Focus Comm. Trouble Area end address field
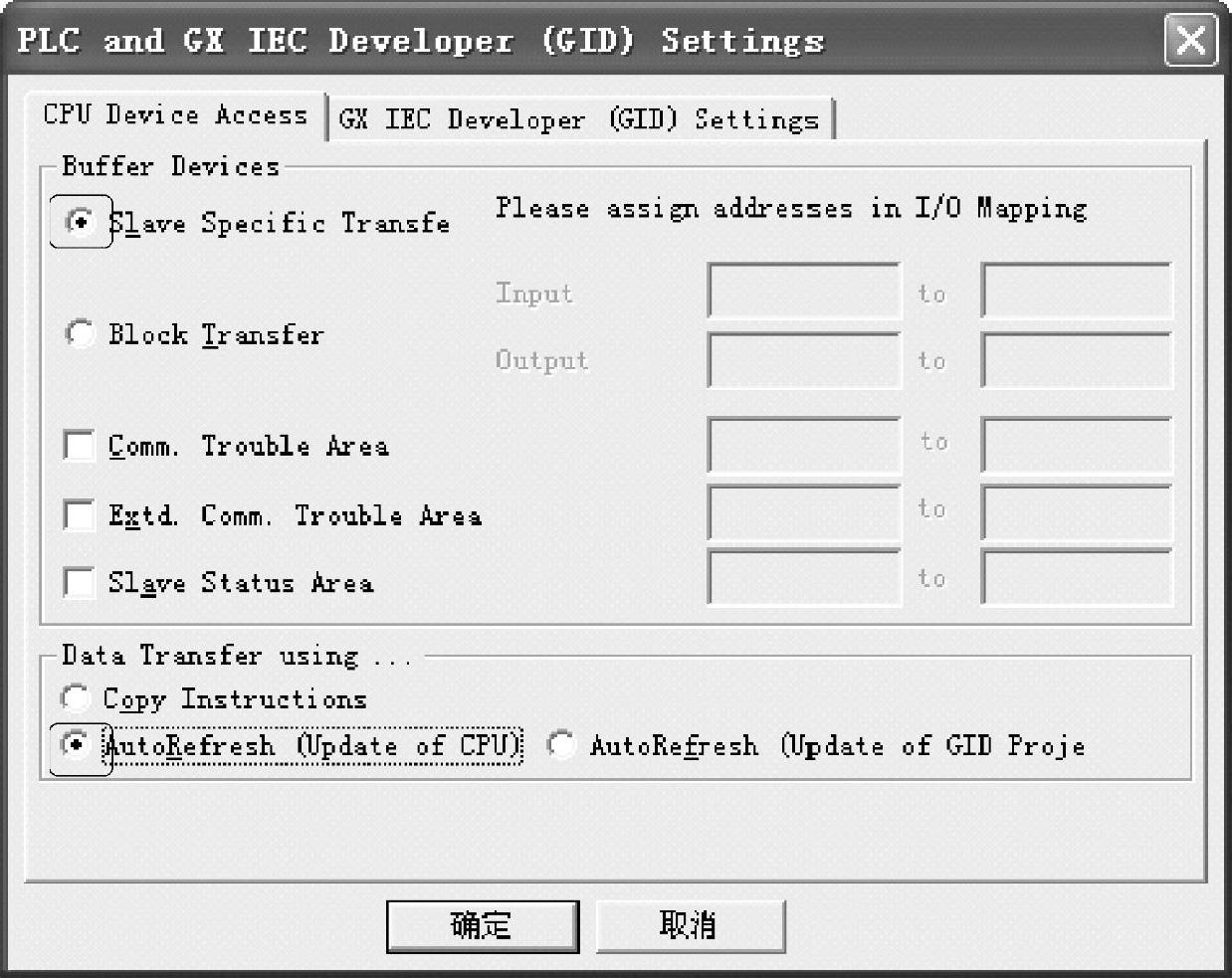Image resolution: width=1232 pixels, height=978 pixels. (x=1077, y=444)
